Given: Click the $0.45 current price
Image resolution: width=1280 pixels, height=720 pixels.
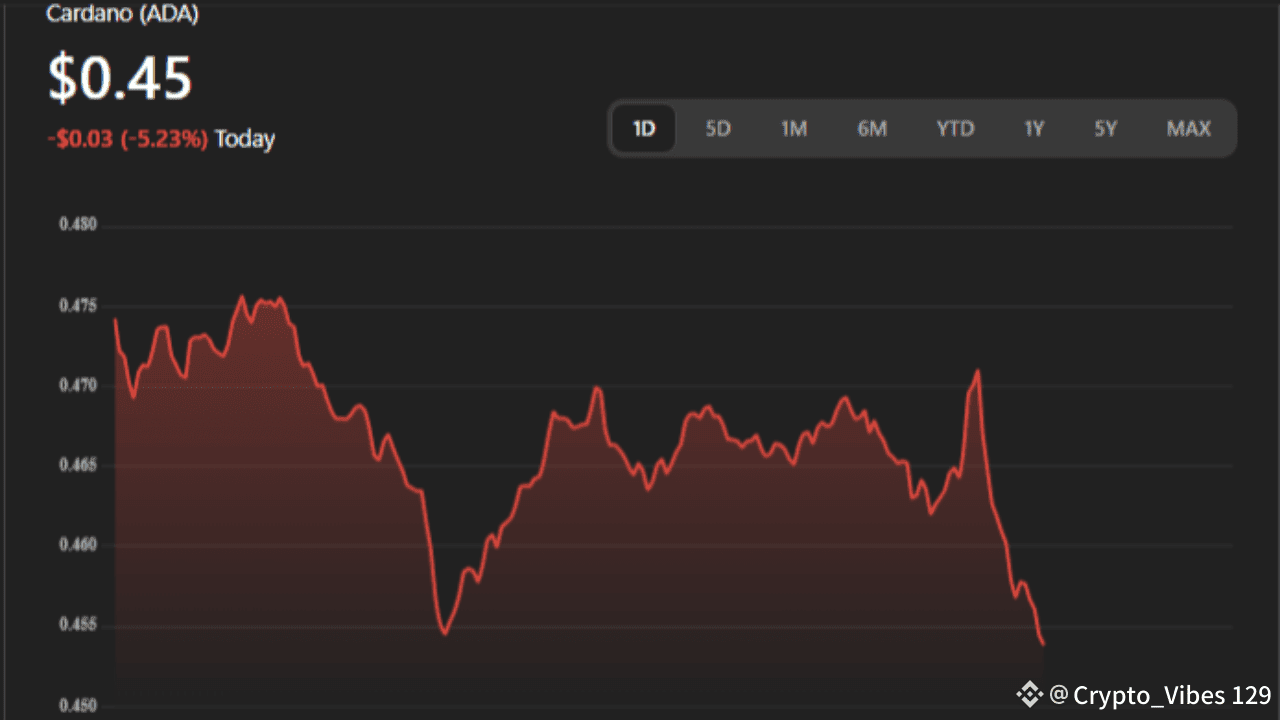Looking at the screenshot, I should click(x=119, y=76).
